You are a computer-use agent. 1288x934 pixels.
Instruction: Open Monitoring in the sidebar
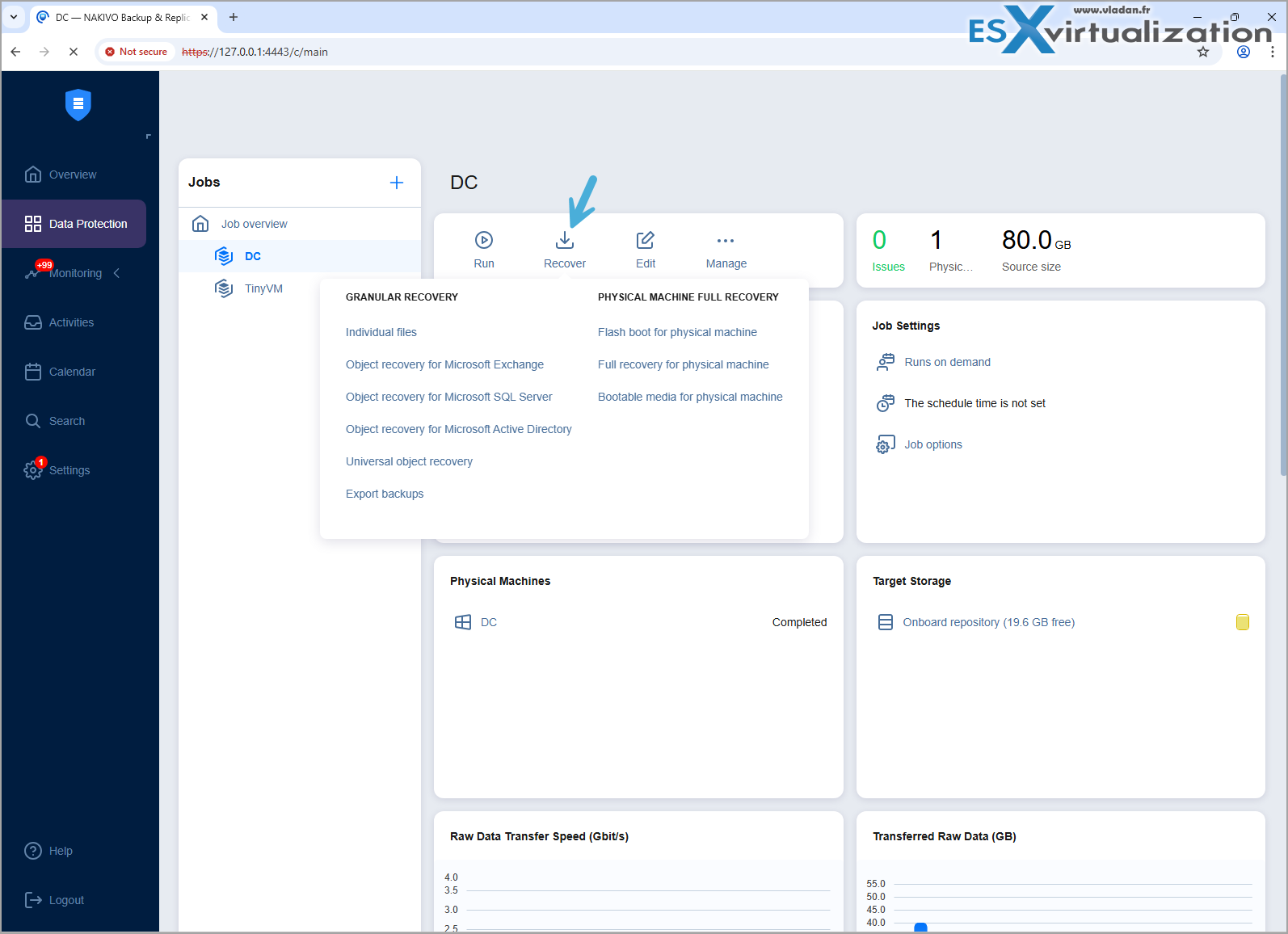75,273
